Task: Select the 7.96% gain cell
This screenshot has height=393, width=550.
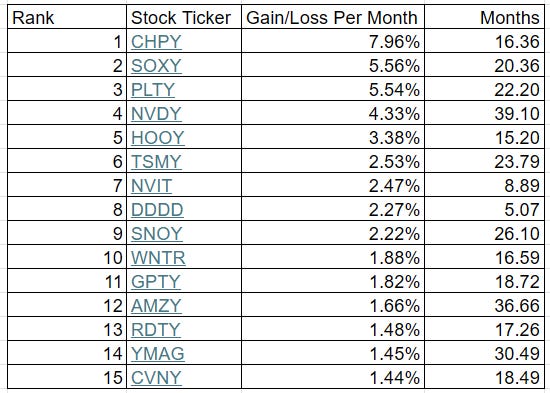Action: click(333, 41)
